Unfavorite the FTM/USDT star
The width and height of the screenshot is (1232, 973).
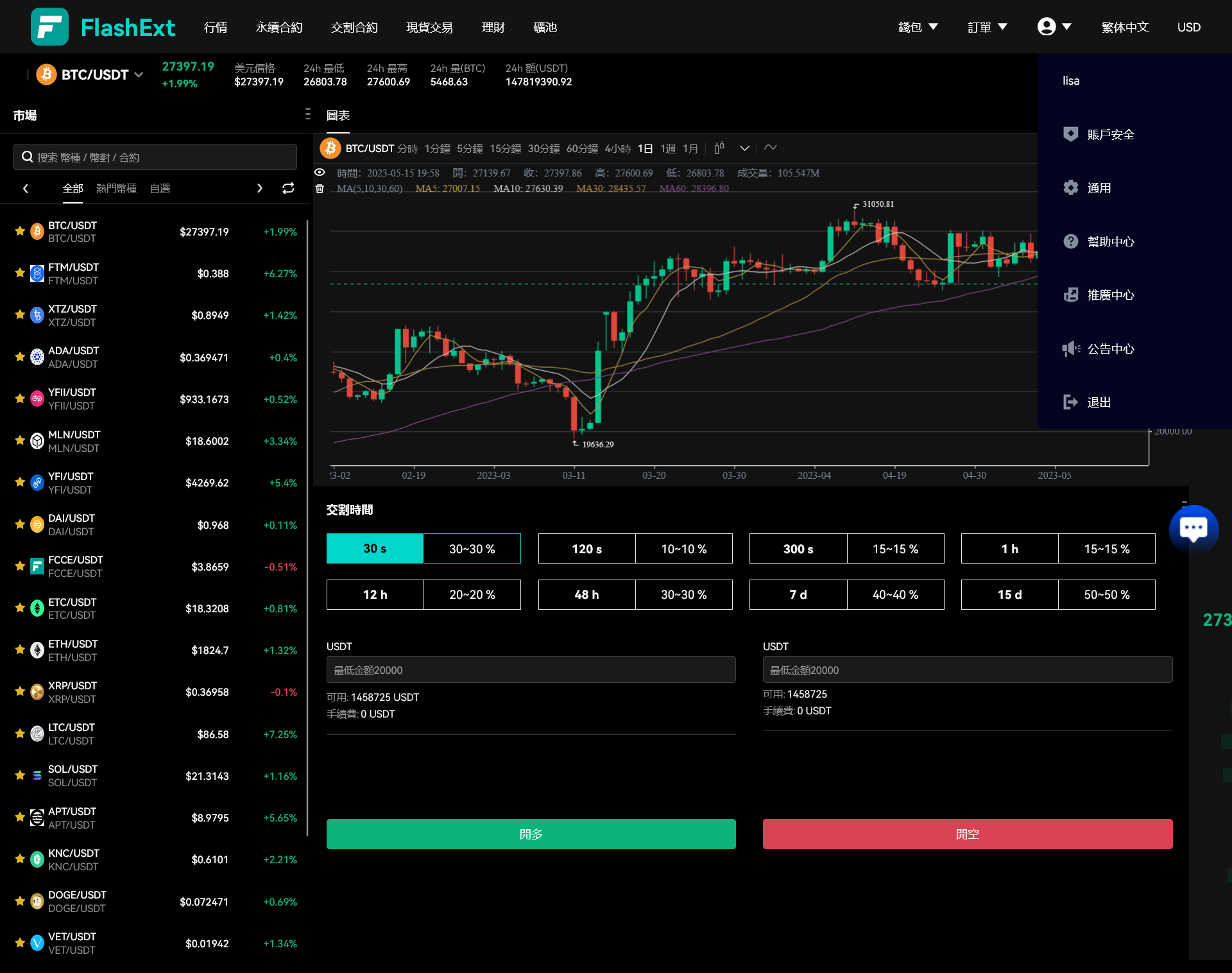tap(20, 273)
